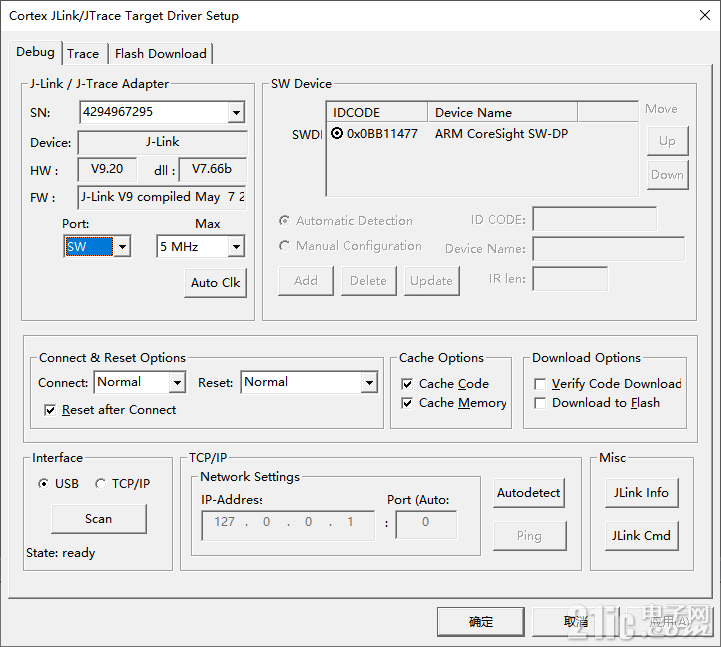This screenshot has width=721, height=647.
Task: Click the FW J-Link V9 compiled field
Action: (x=162, y=198)
